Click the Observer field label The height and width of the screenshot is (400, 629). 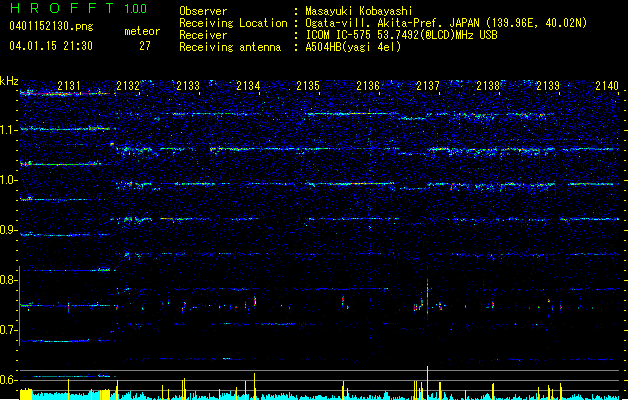pyautogui.click(x=203, y=11)
